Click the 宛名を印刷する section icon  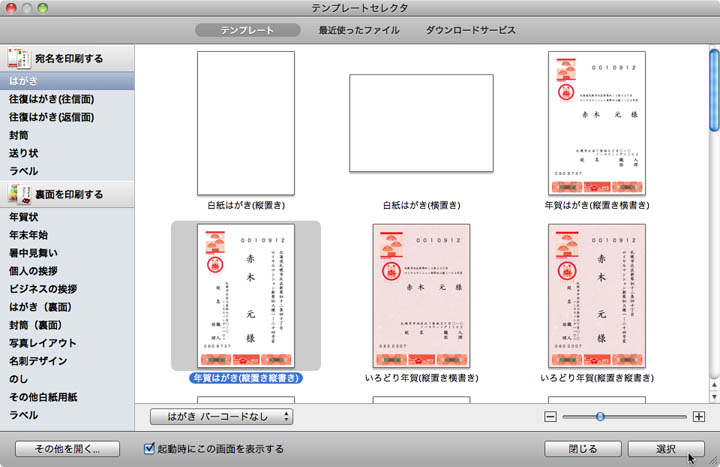[18, 59]
